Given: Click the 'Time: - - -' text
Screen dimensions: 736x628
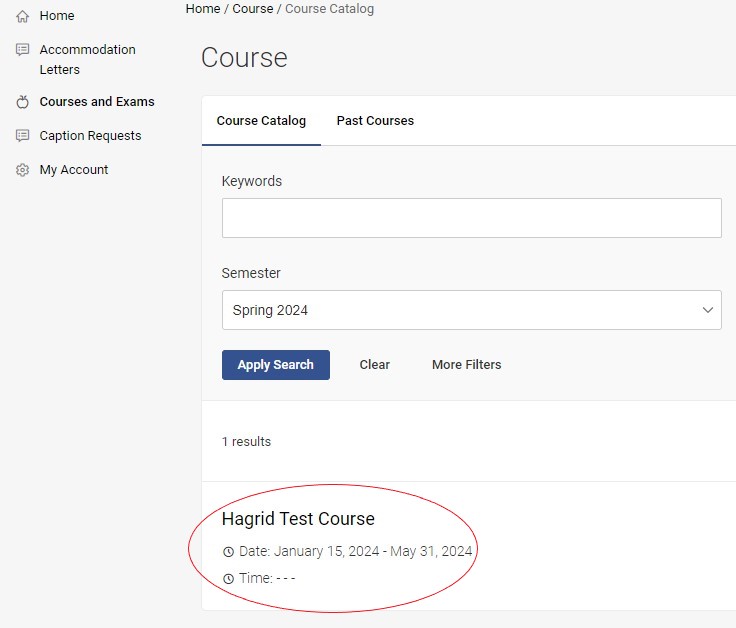Looking at the screenshot, I should (267, 578).
